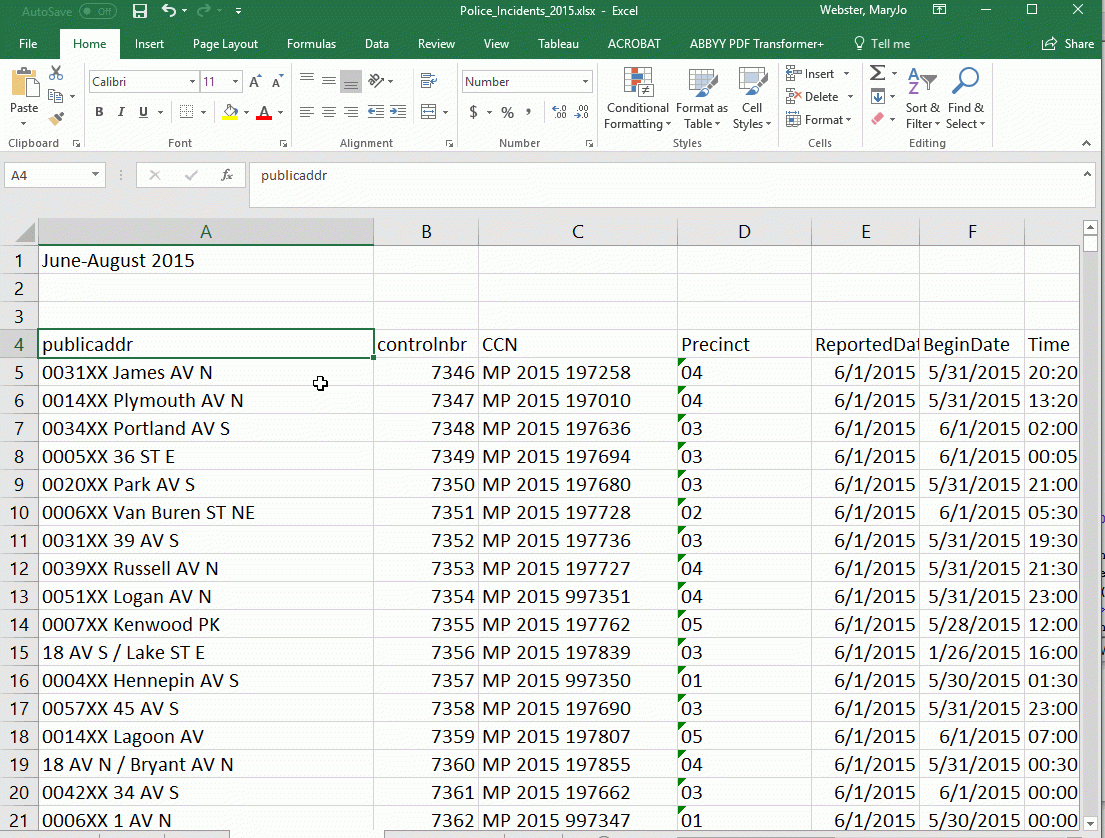Expand the Name Box dropdown arrow
Viewport: 1105px width, 838px height.
tap(96, 175)
